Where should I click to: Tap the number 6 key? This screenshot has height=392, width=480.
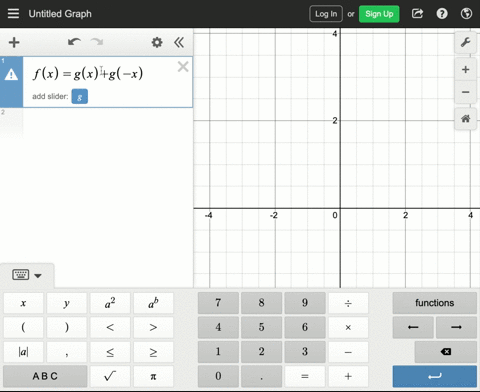[305, 327]
